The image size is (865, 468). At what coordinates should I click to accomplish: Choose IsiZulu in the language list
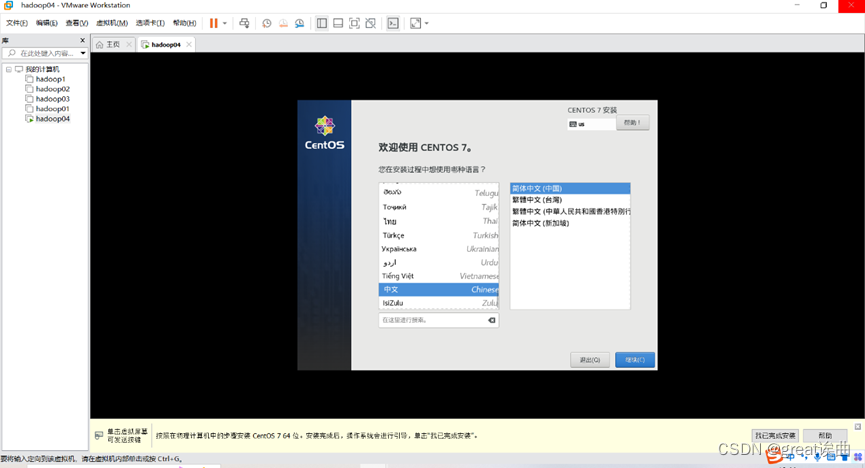coord(439,303)
